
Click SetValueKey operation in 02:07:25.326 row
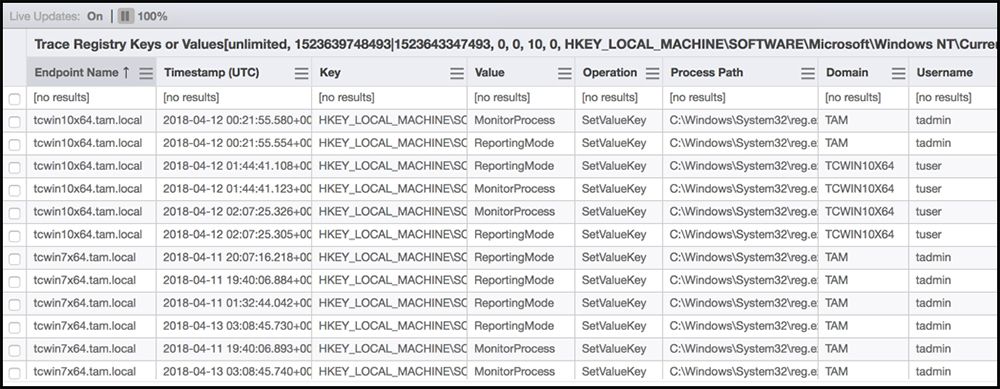(614, 212)
